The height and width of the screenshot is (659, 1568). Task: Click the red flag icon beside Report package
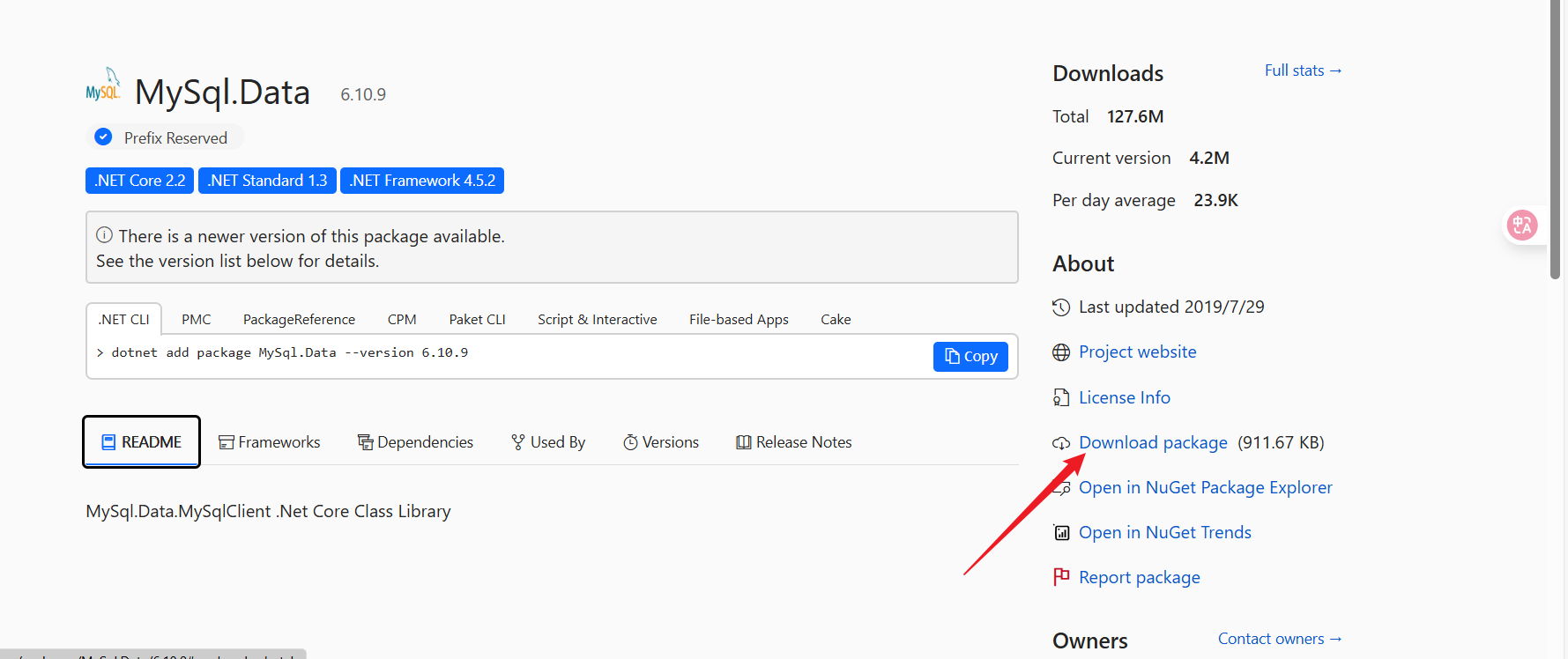pos(1061,576)
